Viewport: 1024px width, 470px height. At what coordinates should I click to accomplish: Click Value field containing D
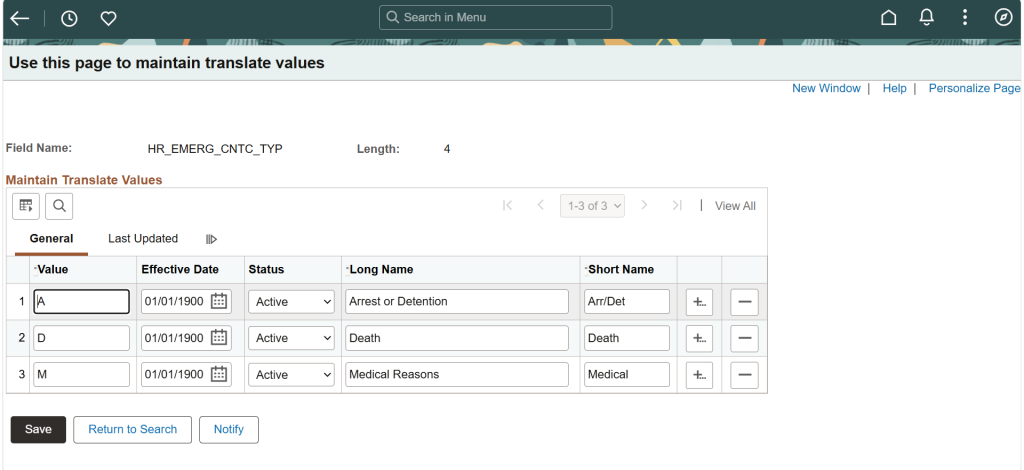[82, 338]
